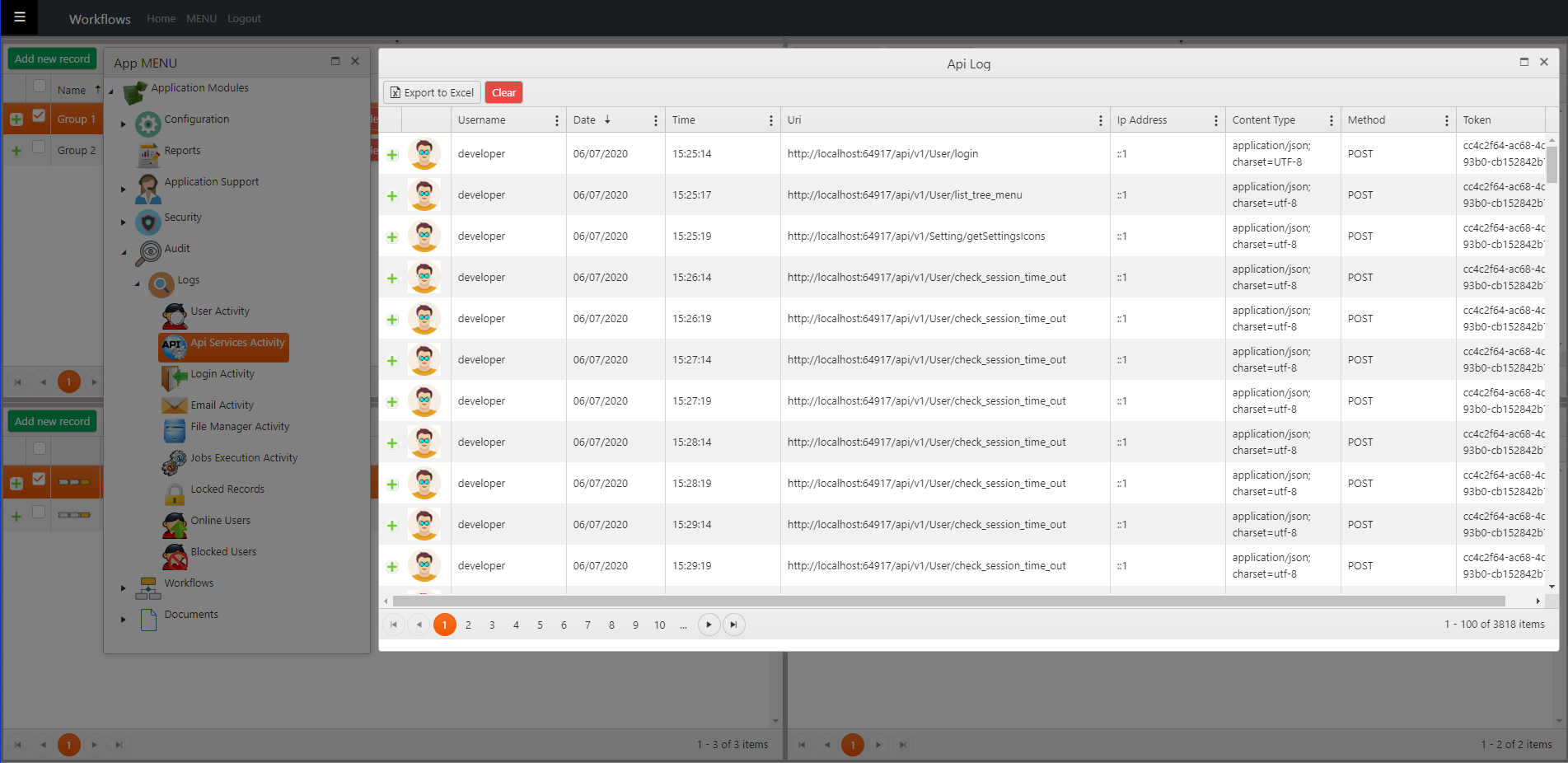
Task: Click avatar in 15:25:14 log row
Action: [424, 153]
